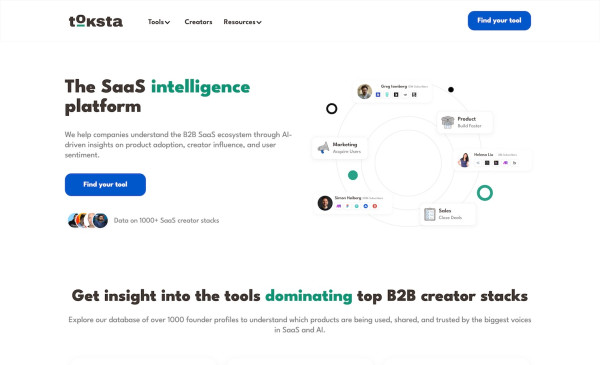Click the red tool icon in Simon Holberg's card
600x365 pixels.
(375, 206)
